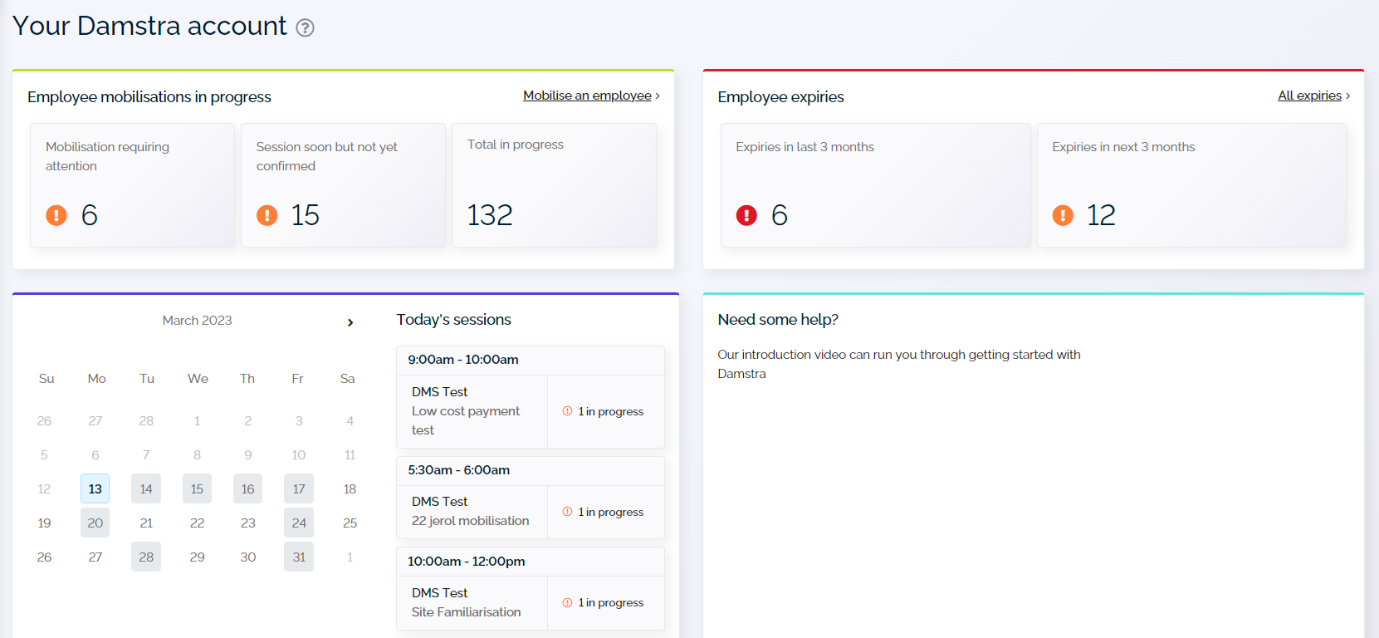1379x638 pixels.
Task: Pick March 20 in the calendar
Action: tap(95, 523)
